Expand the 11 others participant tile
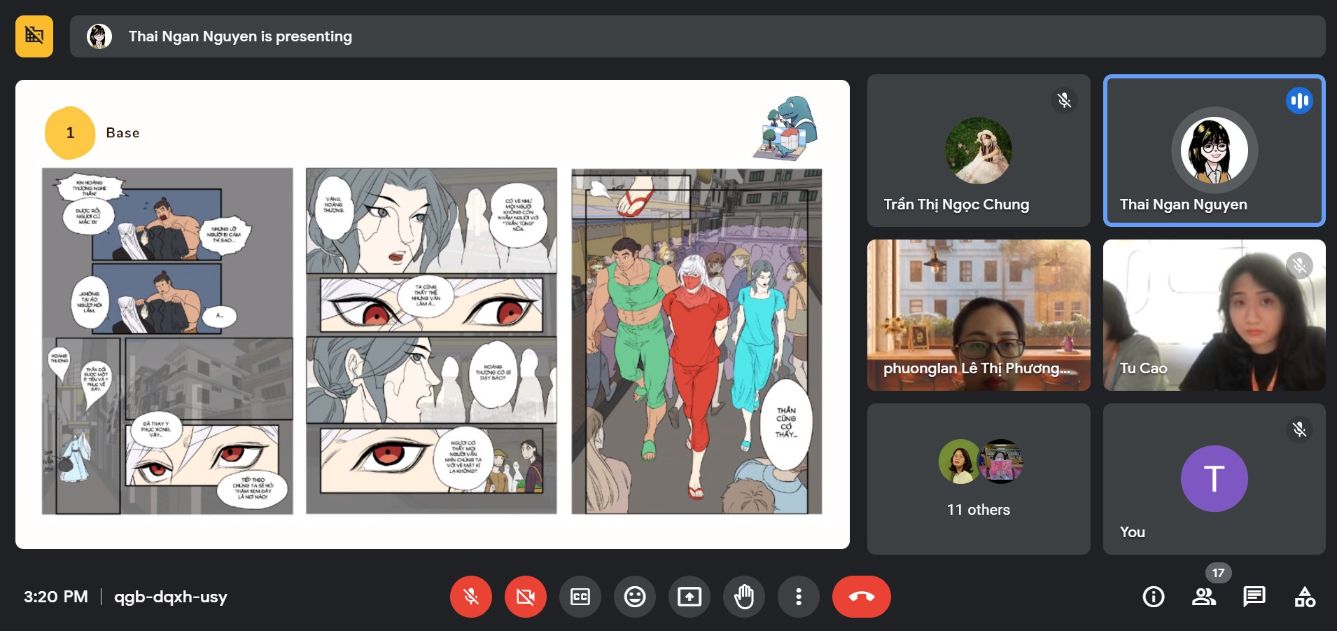Viewport: 1337px width, 631px height. click(x=978, y=478)
